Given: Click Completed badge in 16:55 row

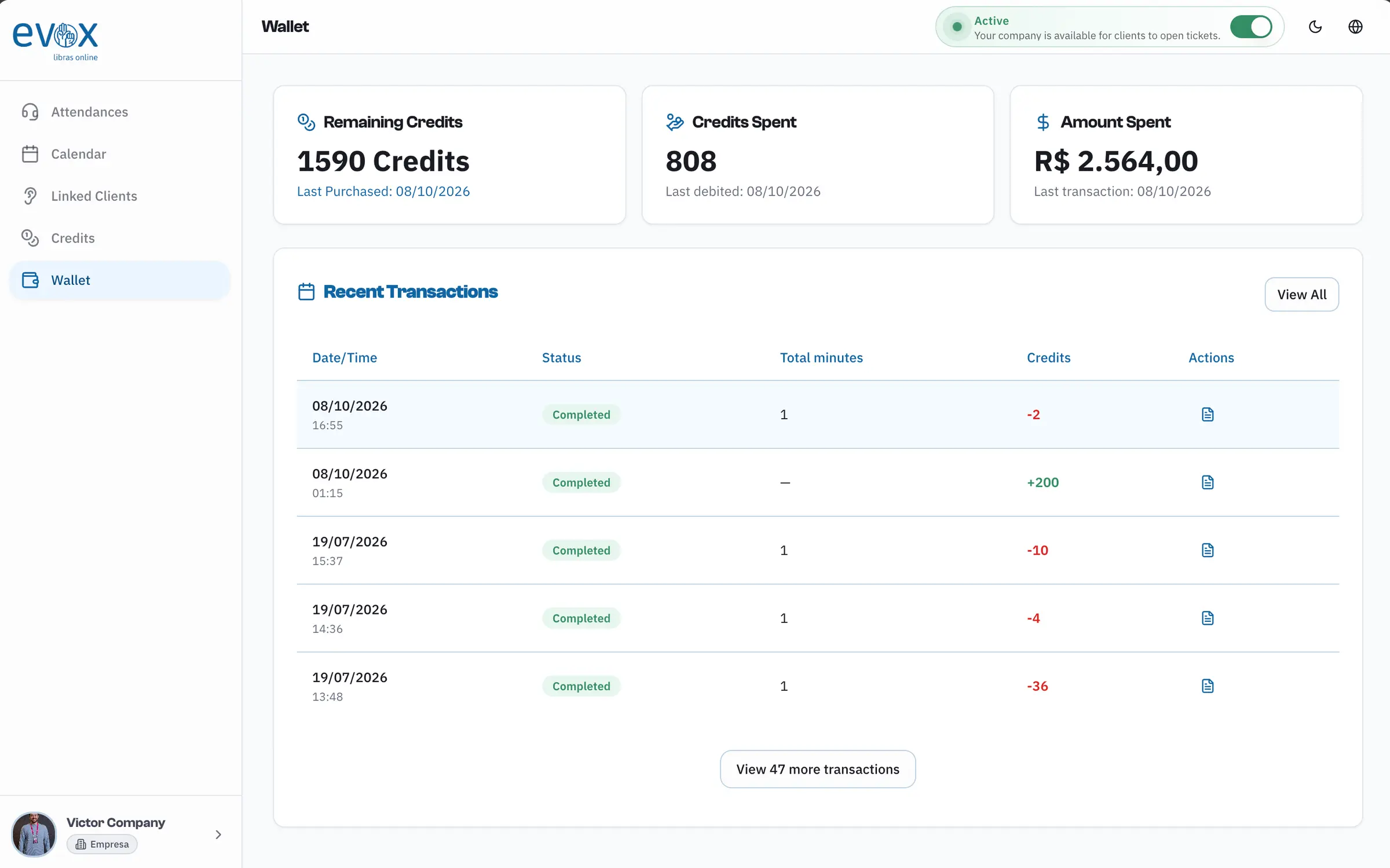Looking at the screenshot, I should click(581, 415).
